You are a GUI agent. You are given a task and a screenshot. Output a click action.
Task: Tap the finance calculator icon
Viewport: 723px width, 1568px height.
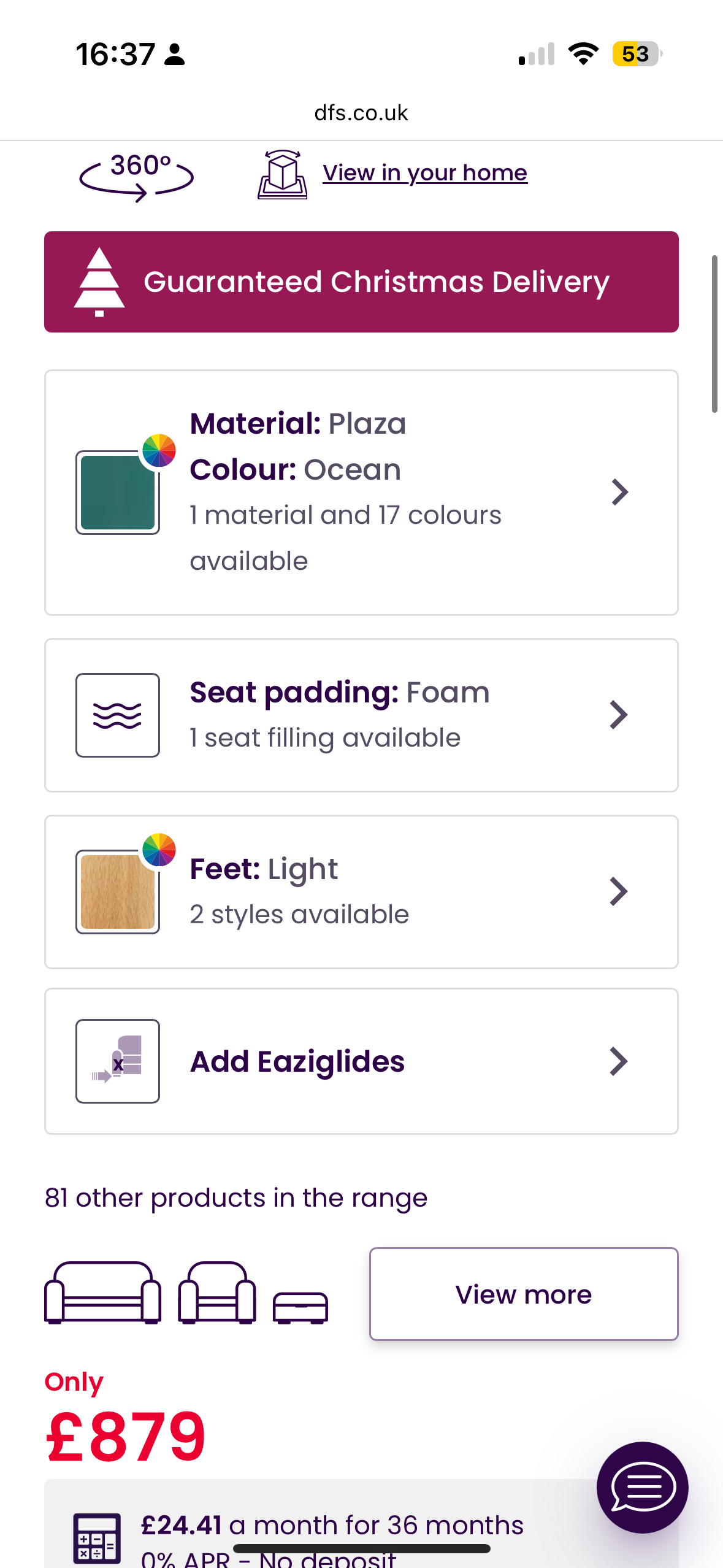[x=97, y=1537]
